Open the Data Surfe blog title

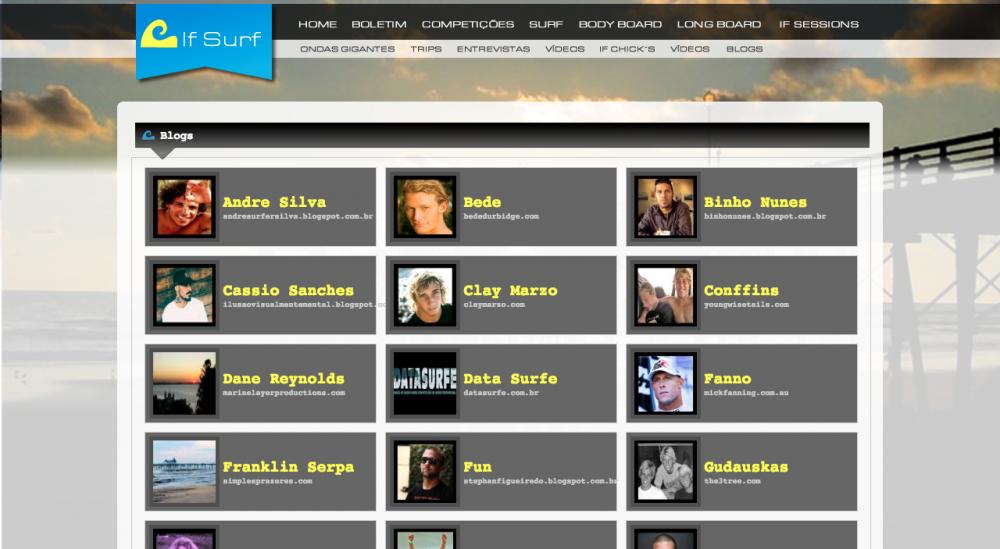(x=510, y=378)
